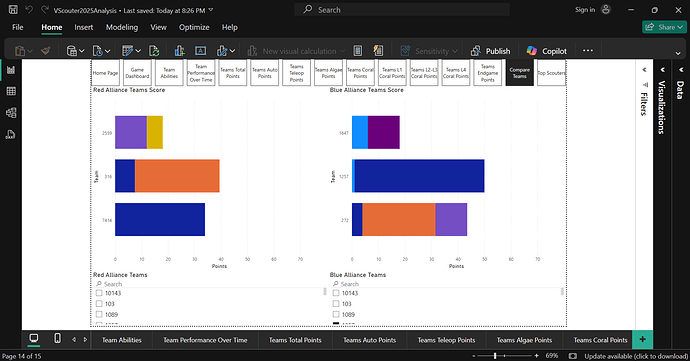Expand the Visualizations pane

click(x=662, y=70)
